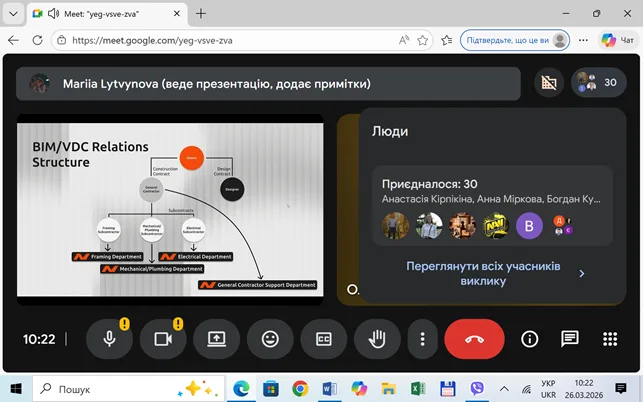Open the activities grid icon

click(x=610, y=339)
